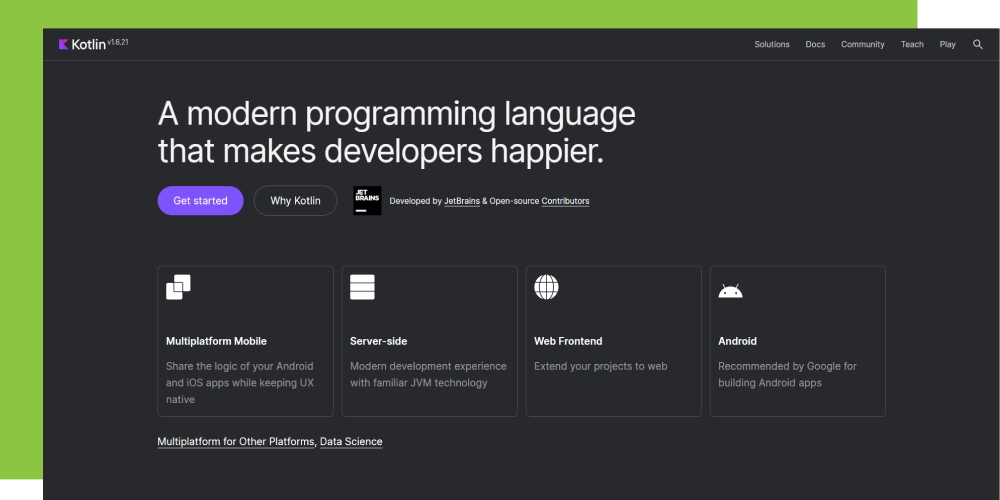Open the Docs menu item
This screenshot has height=500, width=1000.
(x=815, y=44)
